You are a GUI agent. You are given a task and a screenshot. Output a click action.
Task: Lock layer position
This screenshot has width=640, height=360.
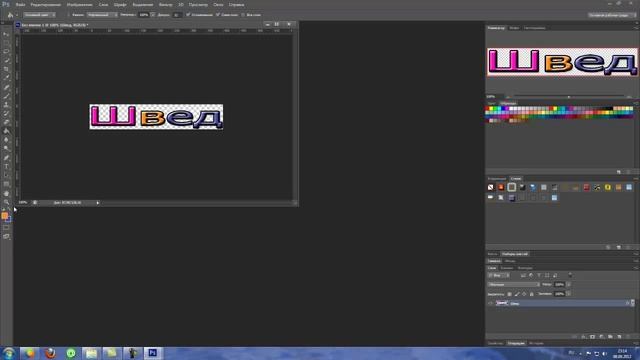click(x=524, y=294)
